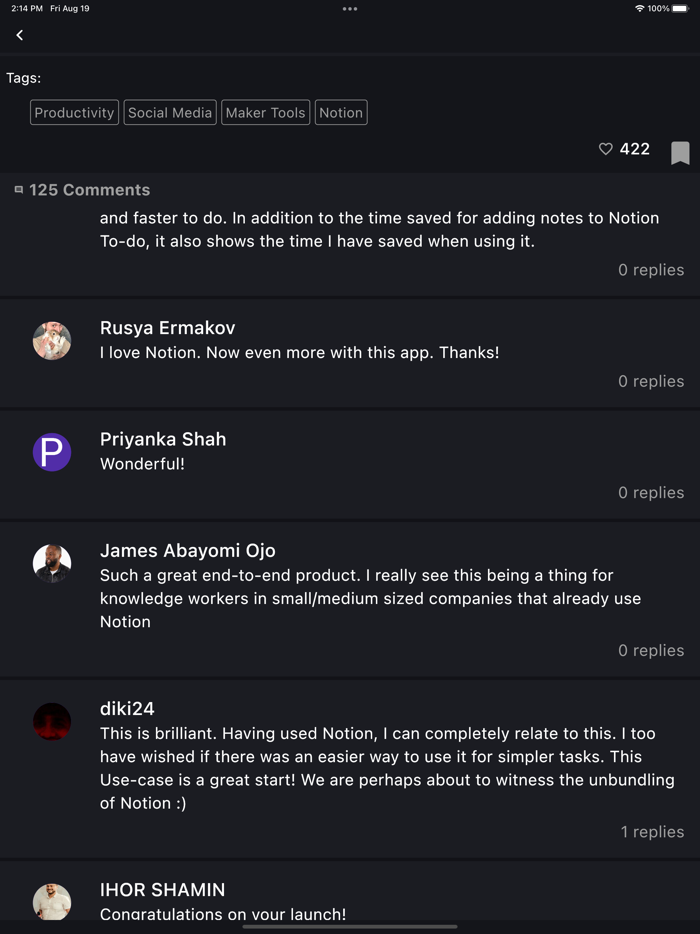Image resolution: width=700 pixels, height=934 pixels.
Task: Tap IHOR SHAMIN's avatar
Action: point(51,901)
